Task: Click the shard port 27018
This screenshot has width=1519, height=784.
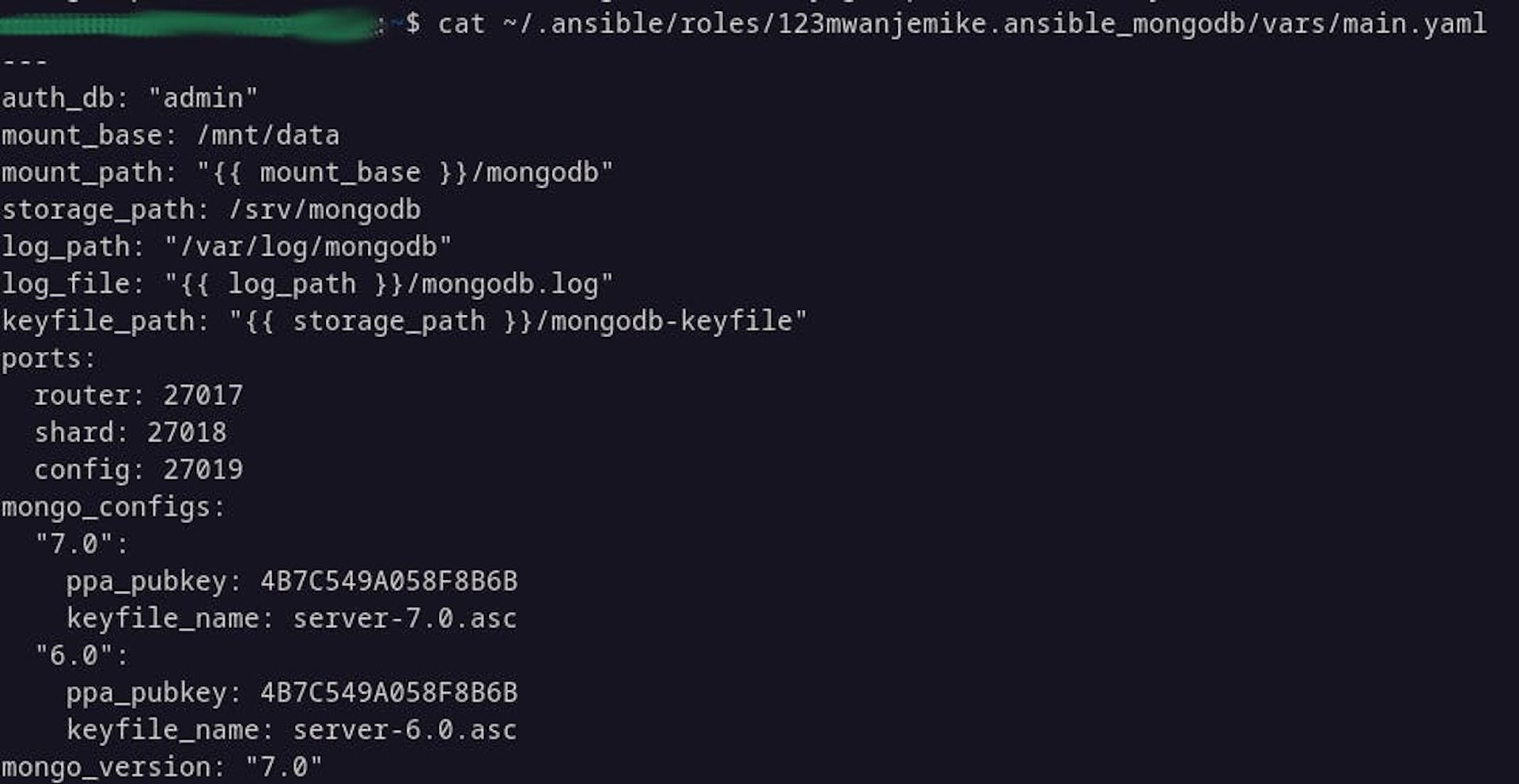Action: pos(187,432)
